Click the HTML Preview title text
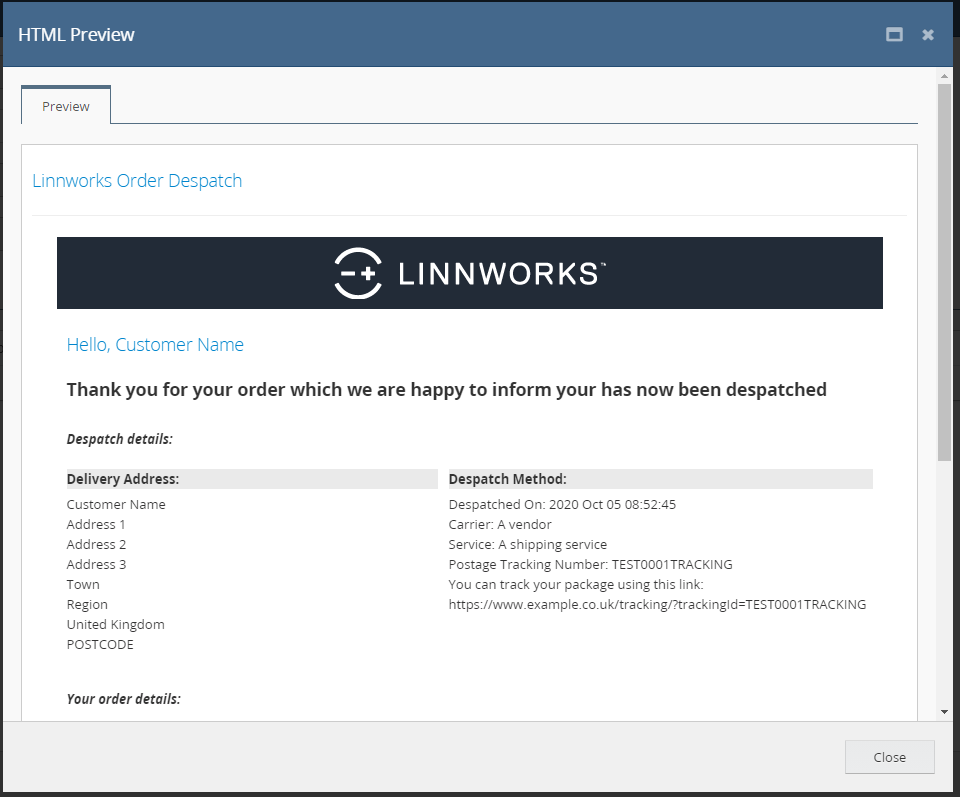Image resolution: width=960 pixels, height=797 pixels. [x=76, y=35]
